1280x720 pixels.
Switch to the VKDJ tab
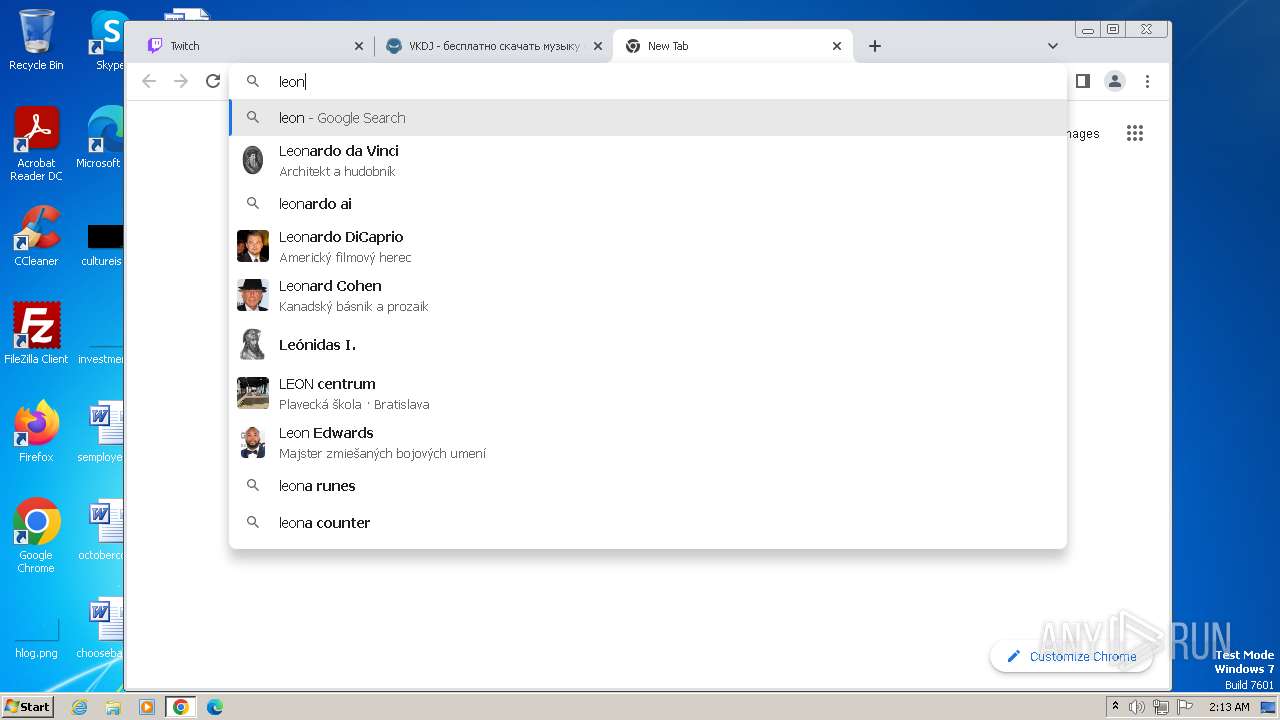494,46
